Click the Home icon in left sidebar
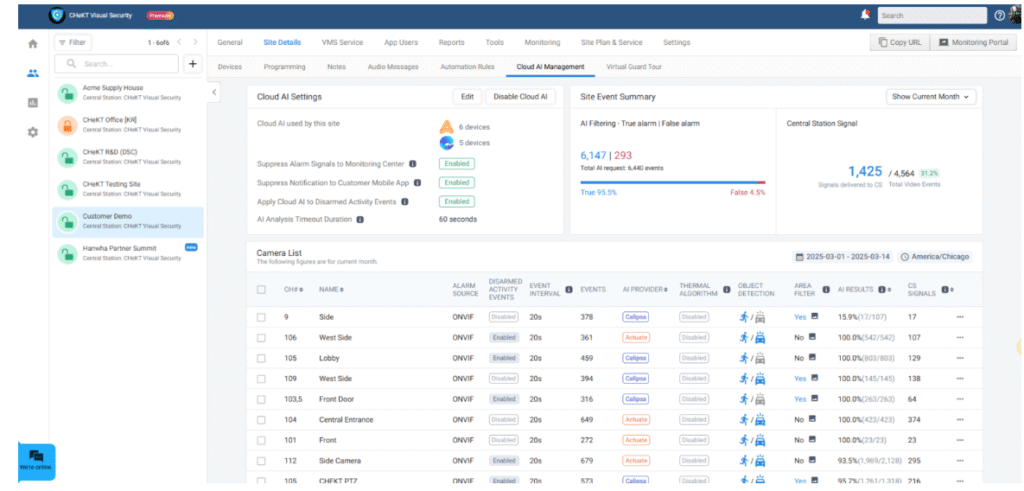This screenshot has height=491, width=1024. click(x=33, y=44)
